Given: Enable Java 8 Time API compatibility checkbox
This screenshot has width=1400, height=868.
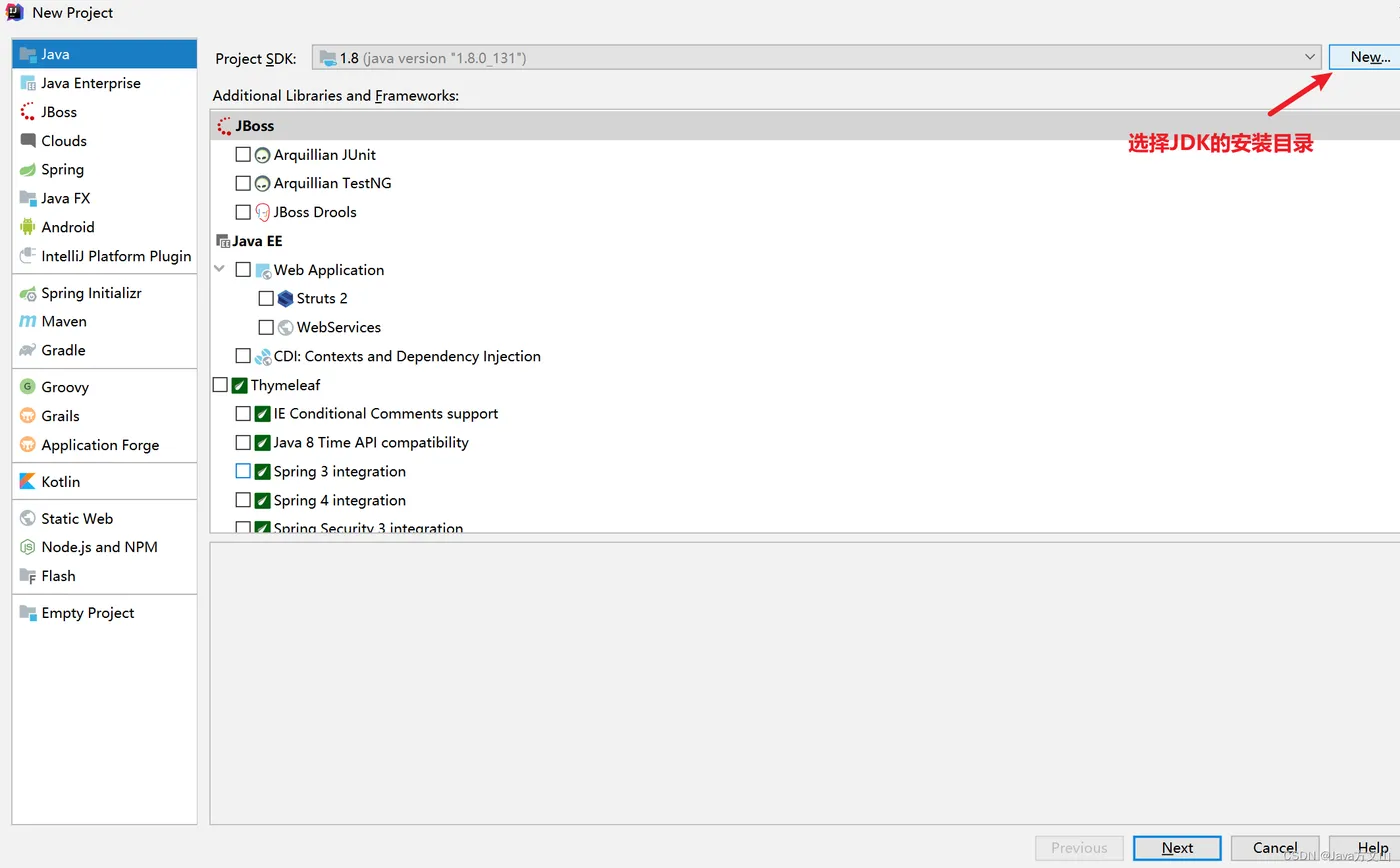Looking at the screenshot, I should (x=243, y=442).
